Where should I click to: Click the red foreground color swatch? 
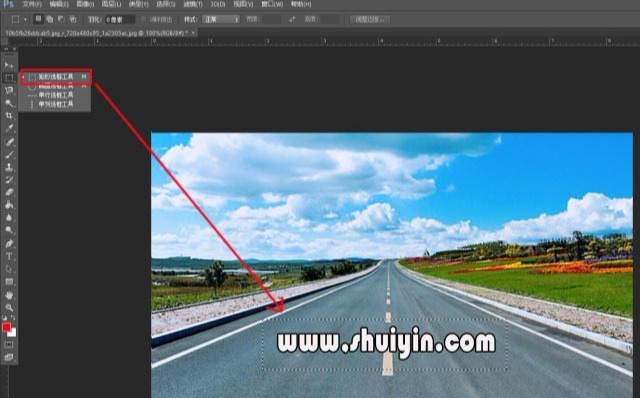pos(7,327)
